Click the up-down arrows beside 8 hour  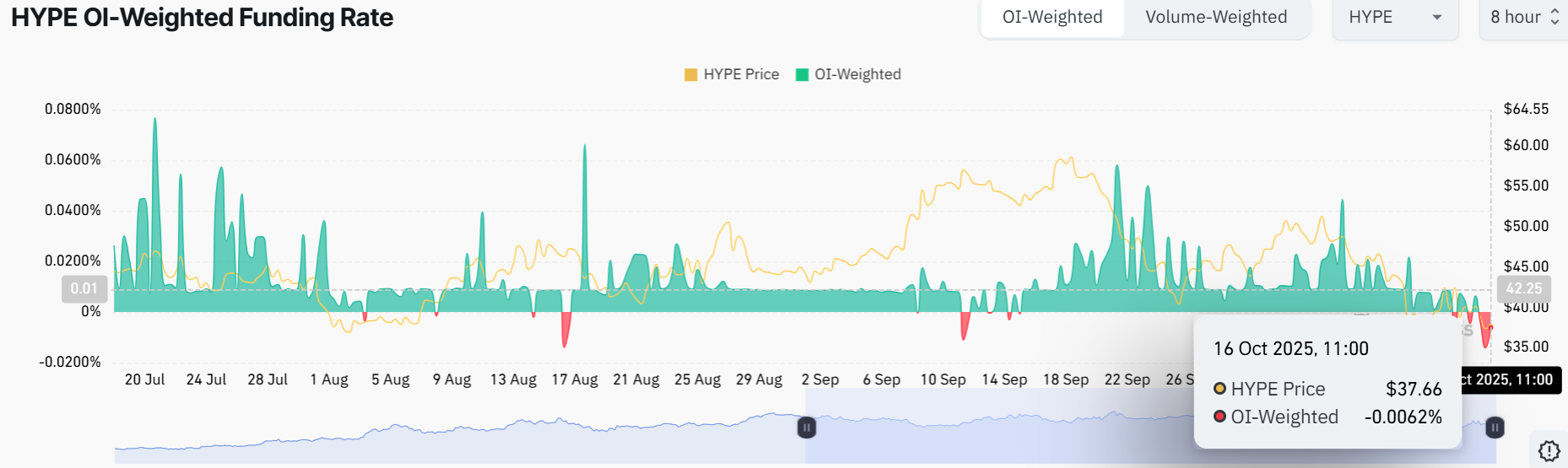[1554, 18]
